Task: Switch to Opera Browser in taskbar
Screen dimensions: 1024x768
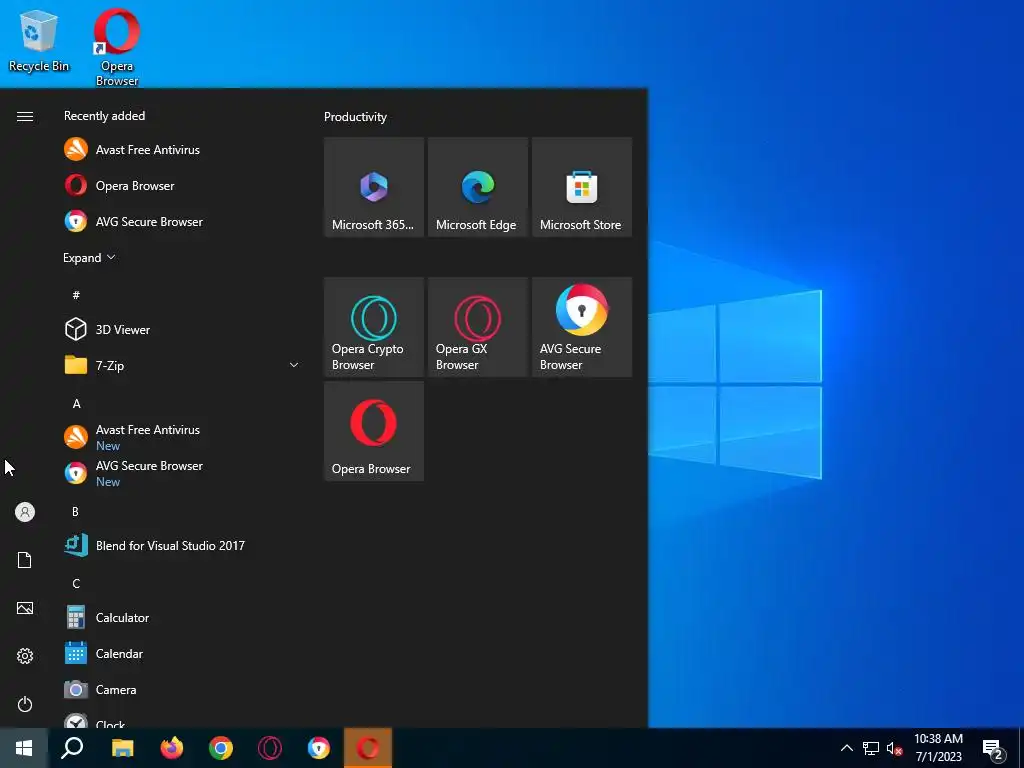Action: tap(368, 748)
